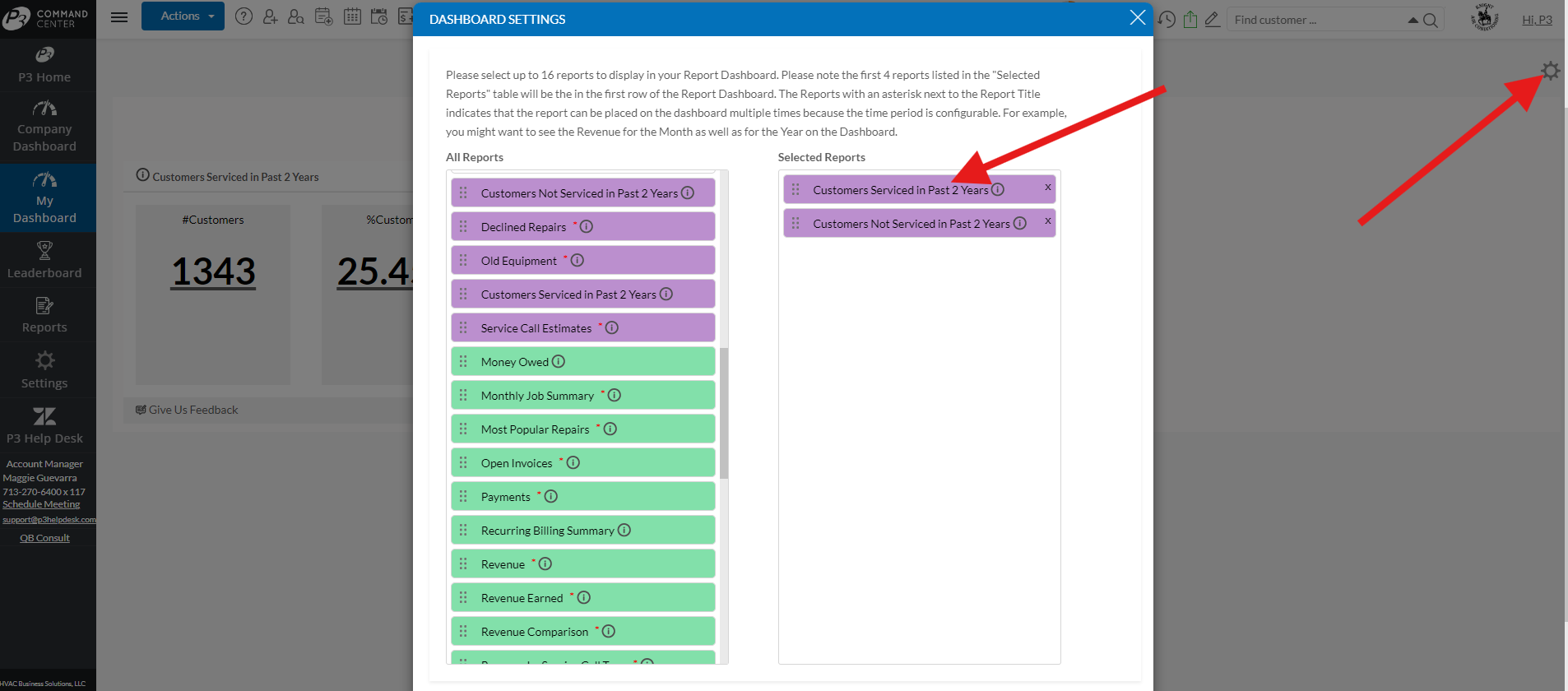
Task: Click the pencil edit icon in toolbar
Action: (x=1212, y=20)
